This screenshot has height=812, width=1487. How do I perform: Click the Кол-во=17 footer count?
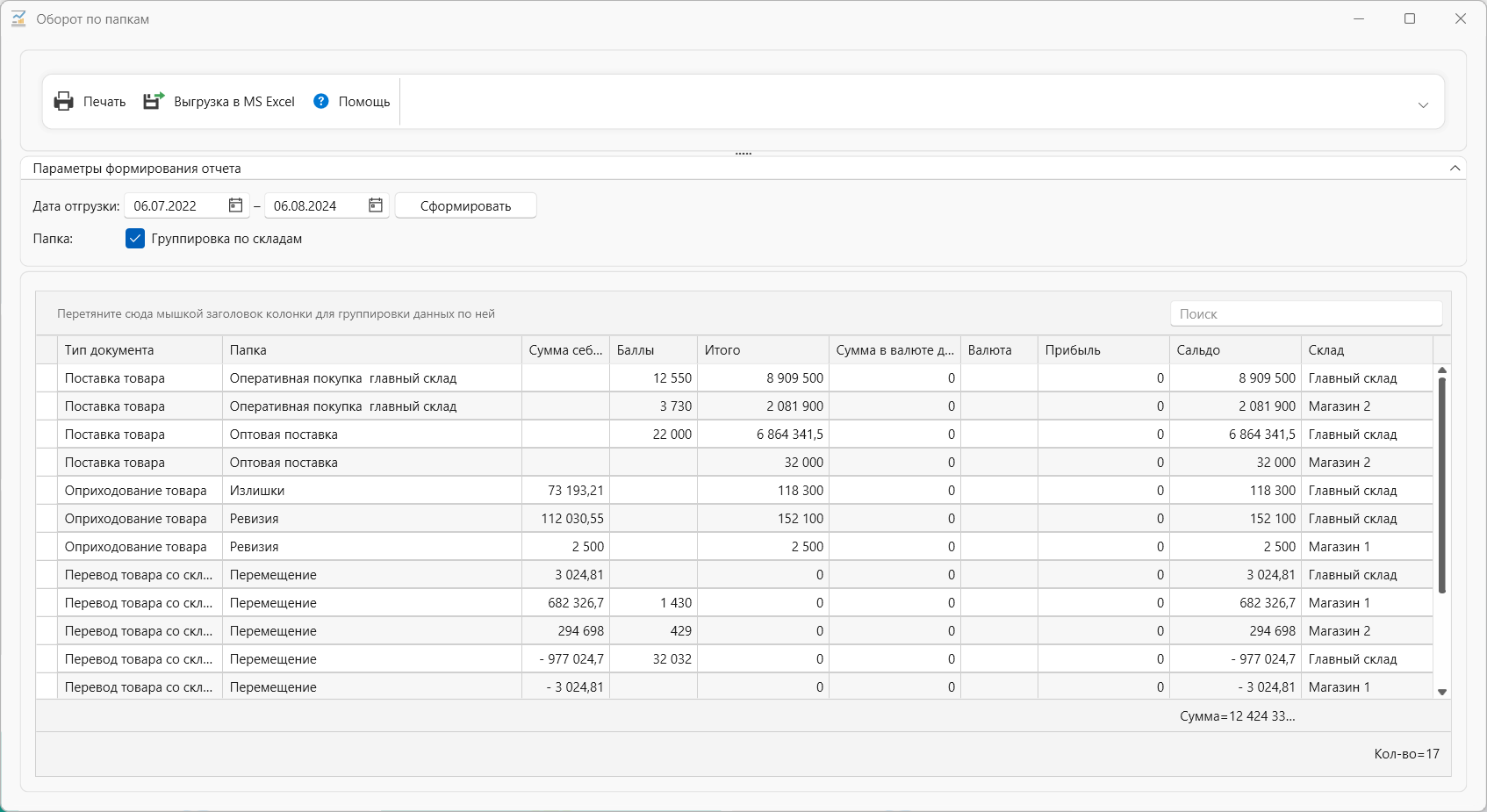[1406, 754]
